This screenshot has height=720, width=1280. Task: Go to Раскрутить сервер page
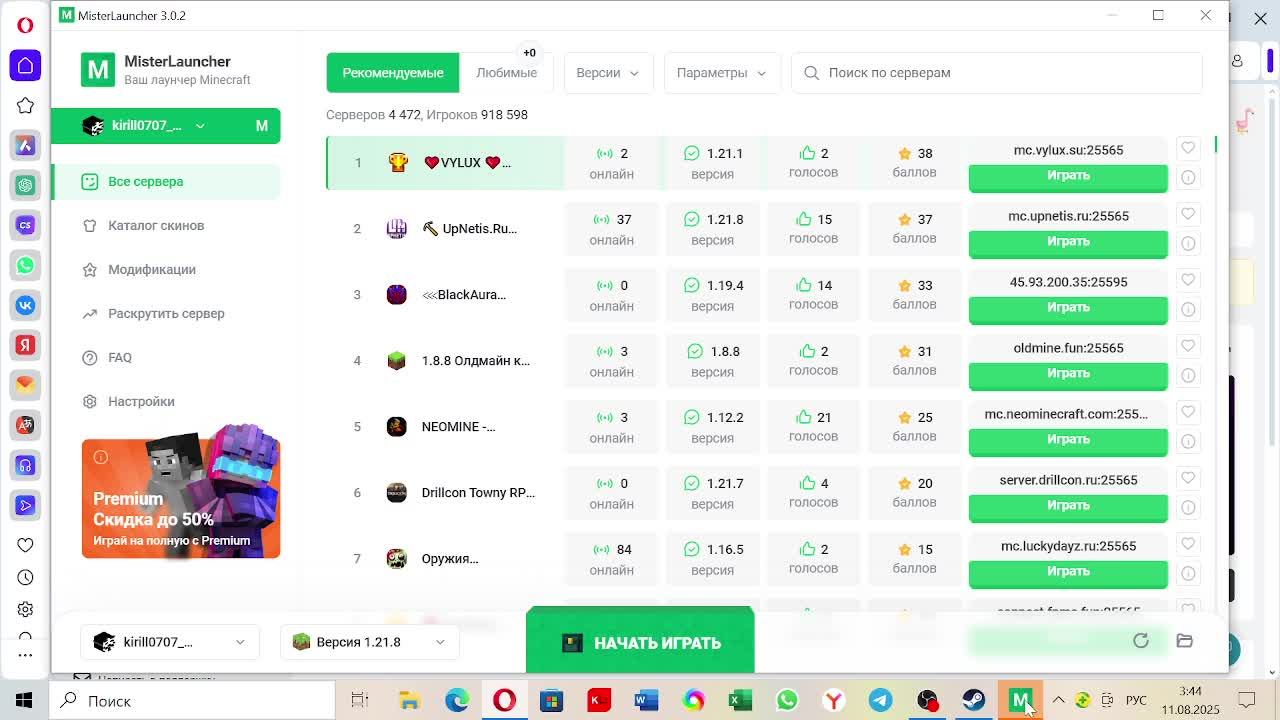(166, 314)
